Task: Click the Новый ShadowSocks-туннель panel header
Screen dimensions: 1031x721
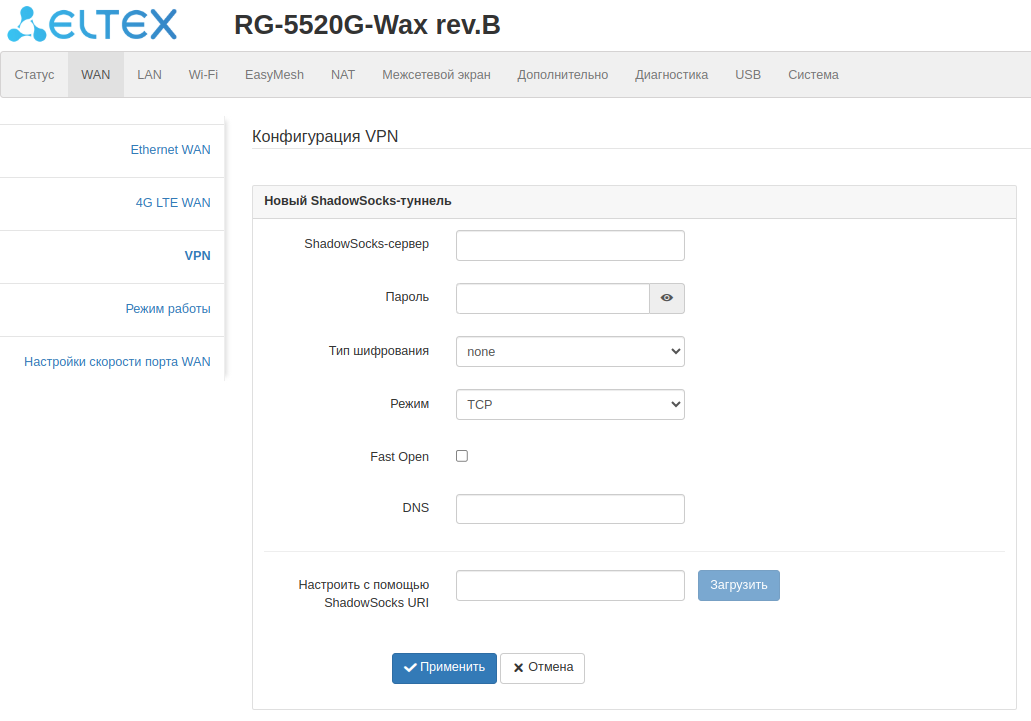Action: (635, 202)
